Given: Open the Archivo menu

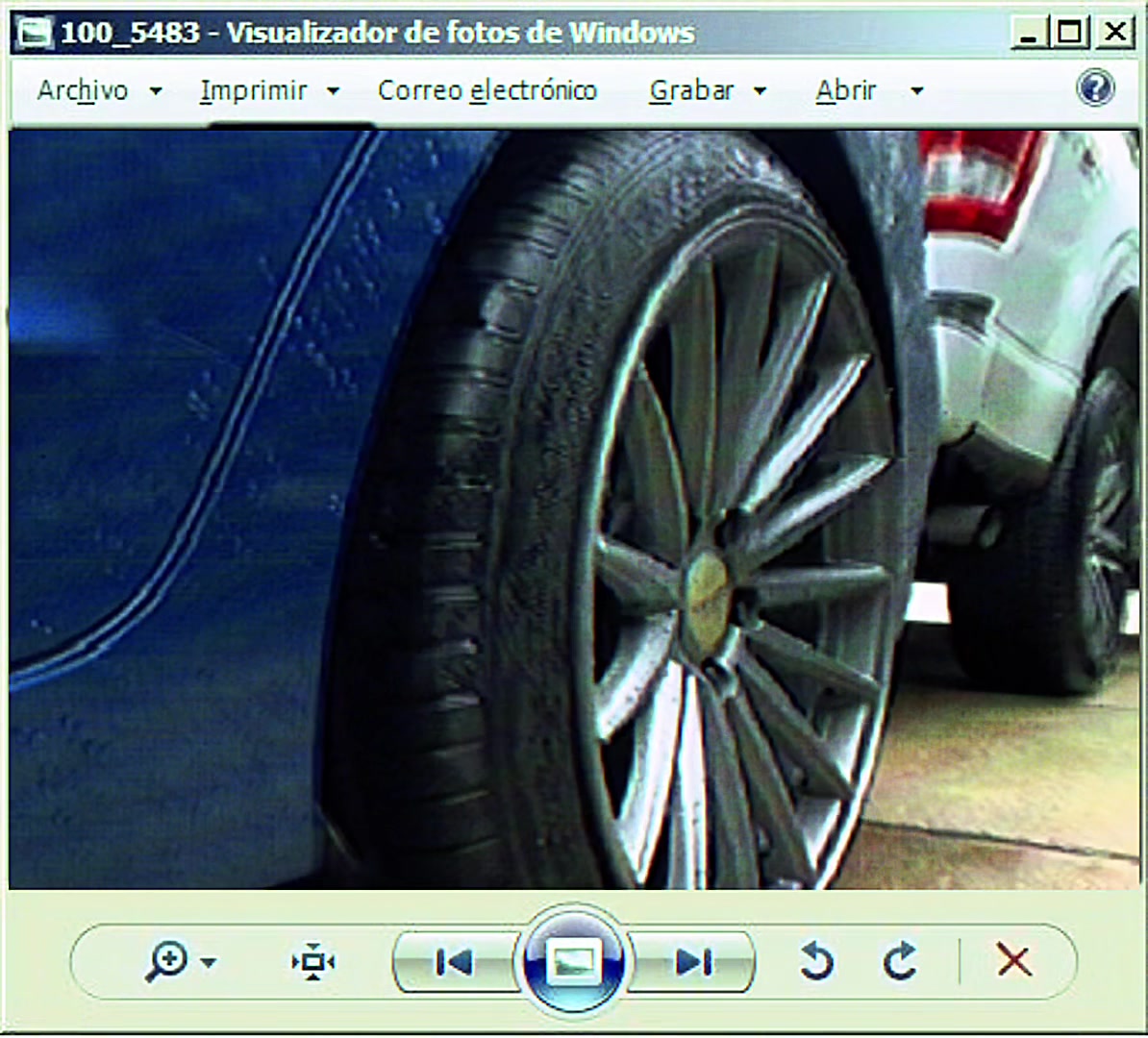Looking at the screenshot, I should [x=82, y=90].
